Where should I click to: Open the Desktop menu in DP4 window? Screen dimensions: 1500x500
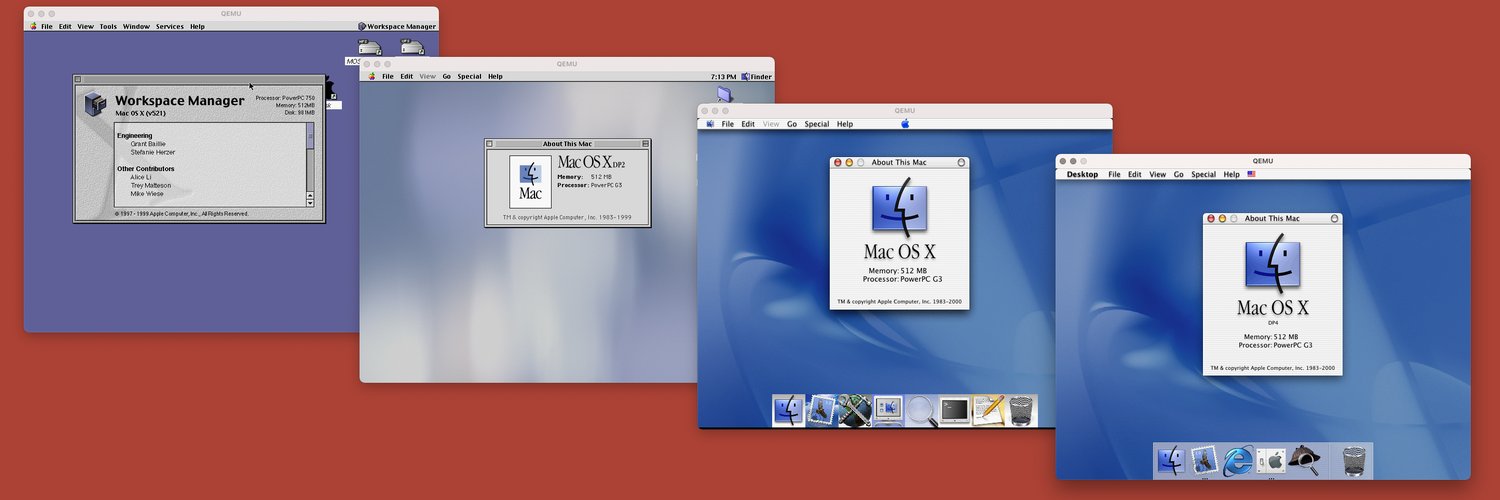coord(1082,174)
